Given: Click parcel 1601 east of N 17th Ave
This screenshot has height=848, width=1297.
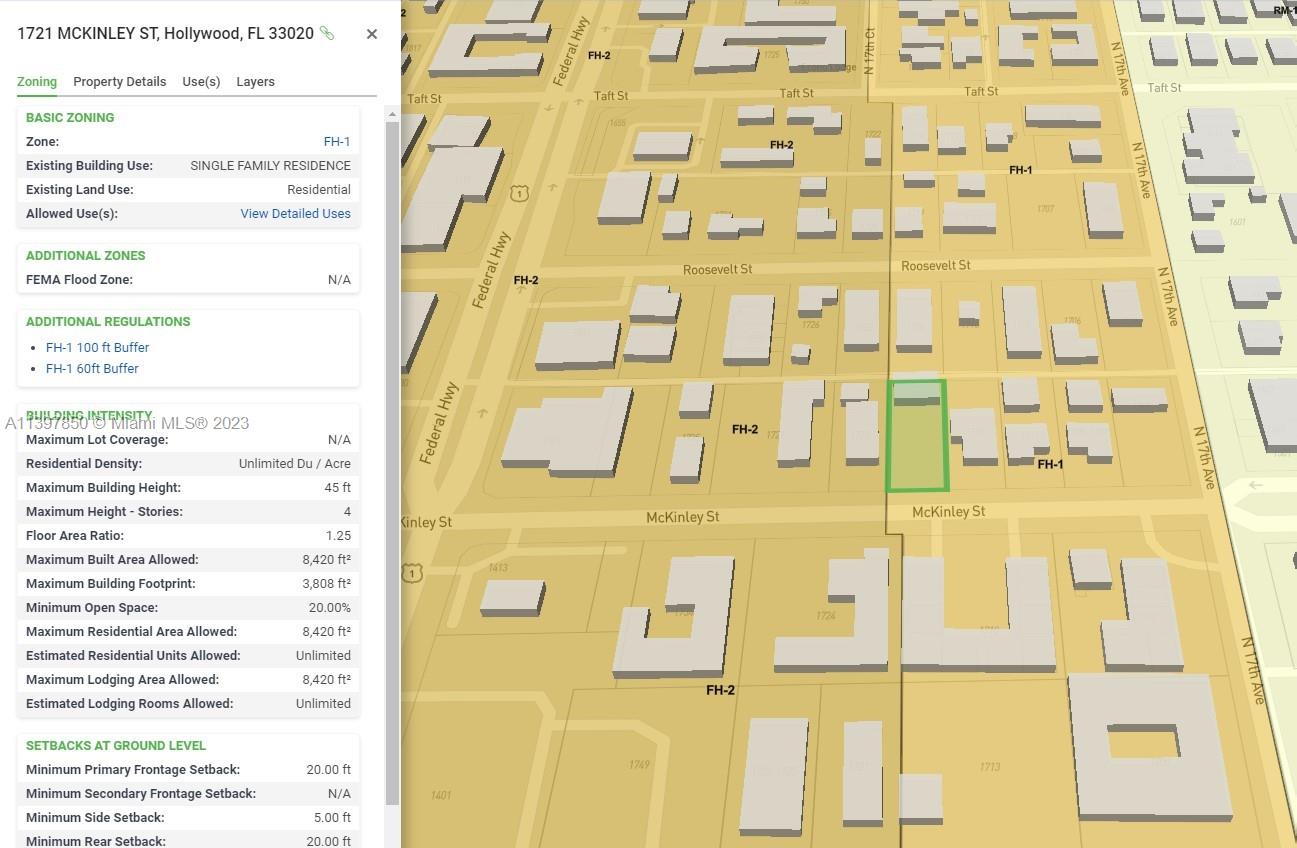Looking at the screenshot, I should (1237, 222).
